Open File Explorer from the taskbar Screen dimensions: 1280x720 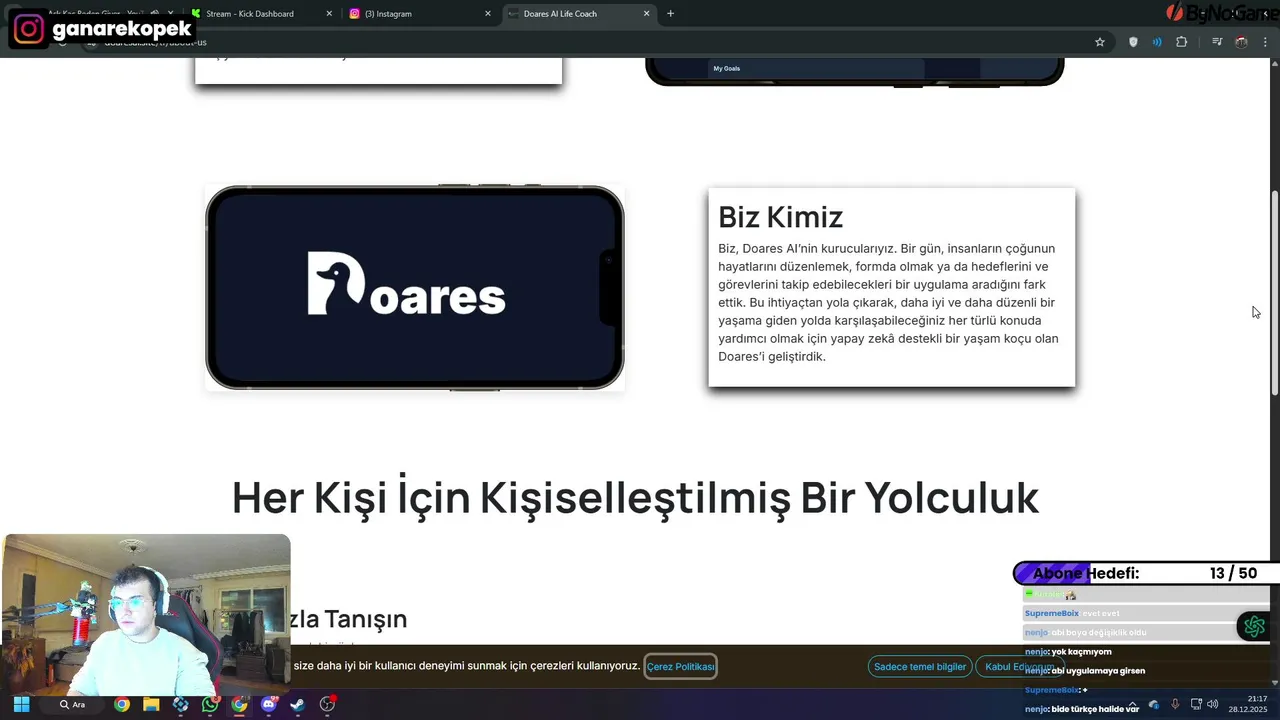[151, 704]
